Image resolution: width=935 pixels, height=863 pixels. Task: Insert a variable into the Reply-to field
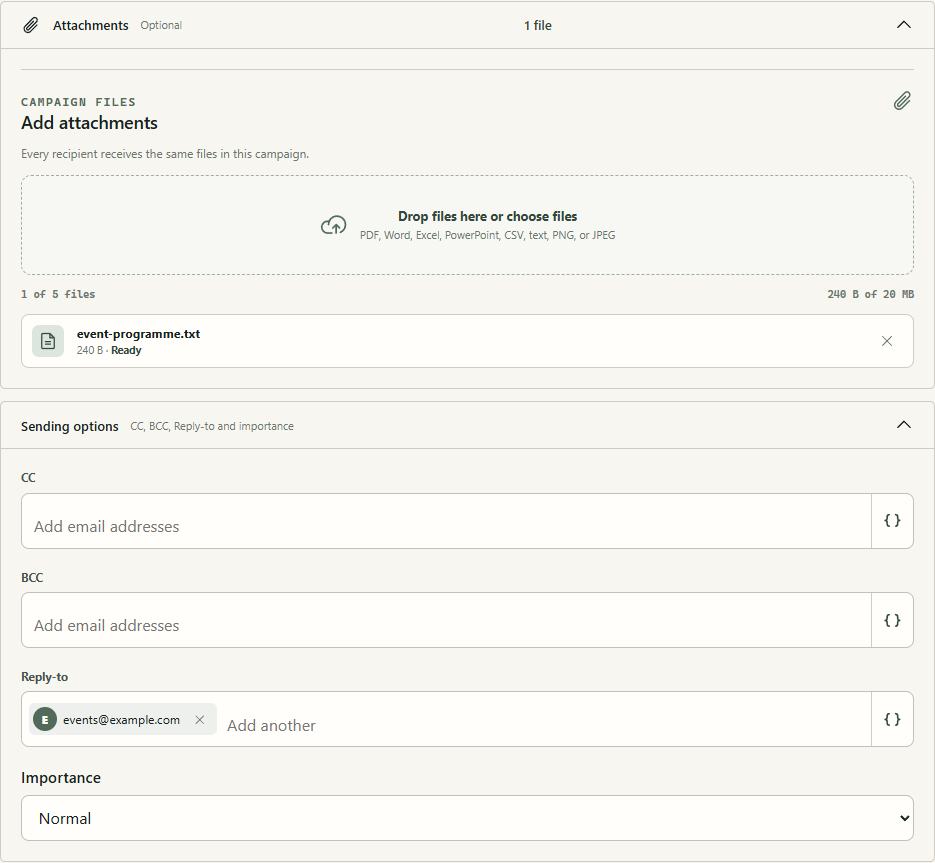(x=892, y=719)
